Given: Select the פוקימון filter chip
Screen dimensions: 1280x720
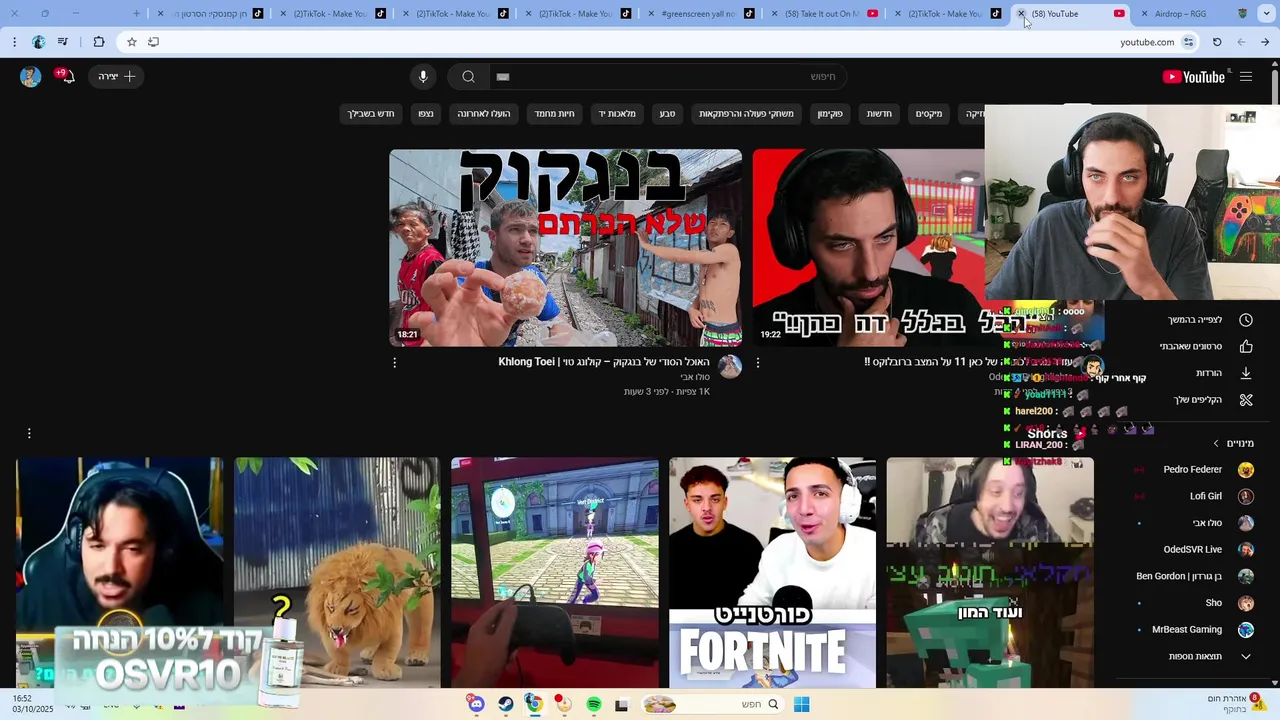Looking at the screenshot, I should 830,114.
